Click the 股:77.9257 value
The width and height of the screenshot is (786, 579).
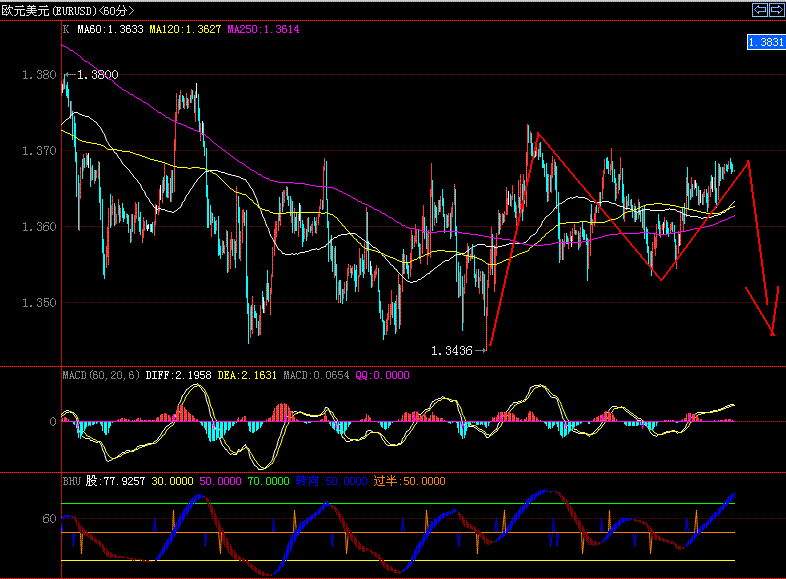click(x=115, y=481)
